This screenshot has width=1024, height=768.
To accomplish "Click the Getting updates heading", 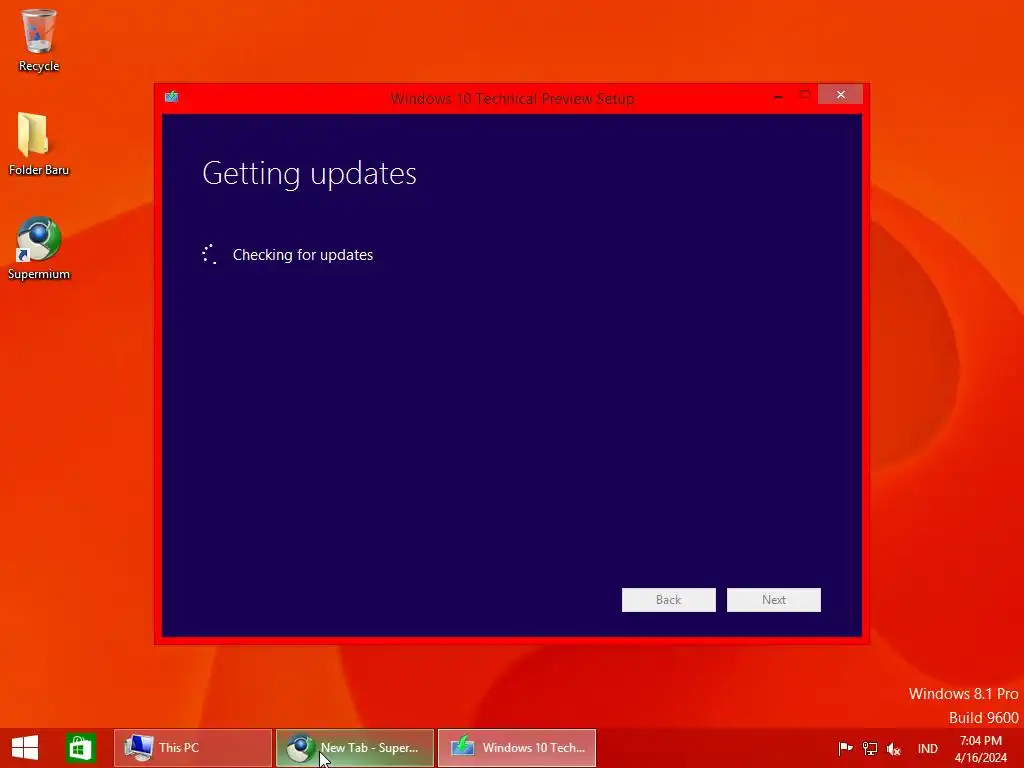I will [309, 173].
